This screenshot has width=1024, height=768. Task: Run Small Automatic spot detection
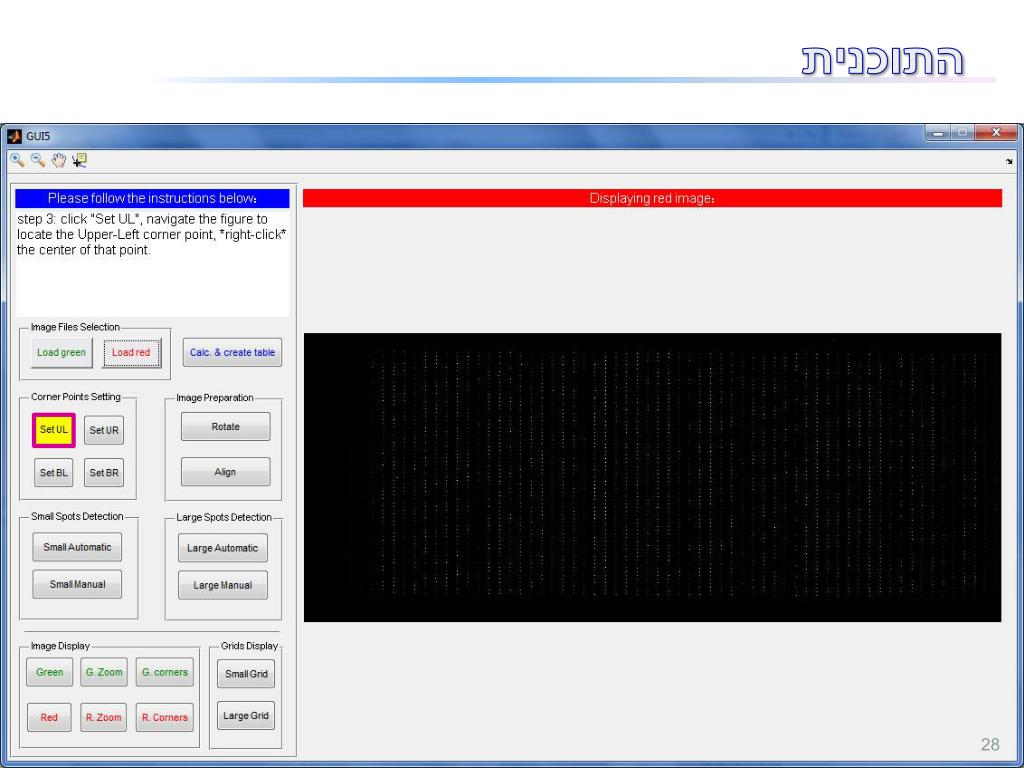click(77, 547)
